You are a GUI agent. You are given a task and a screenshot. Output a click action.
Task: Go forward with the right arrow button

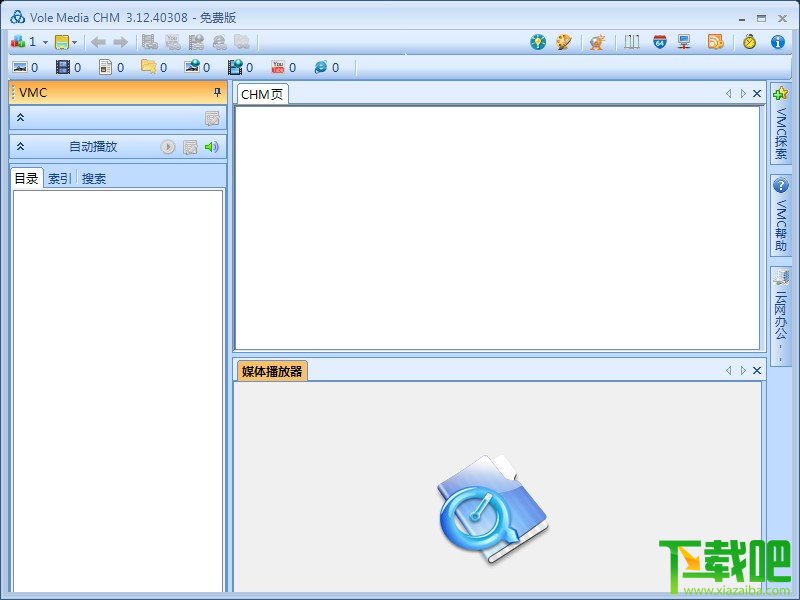point(120,42)
